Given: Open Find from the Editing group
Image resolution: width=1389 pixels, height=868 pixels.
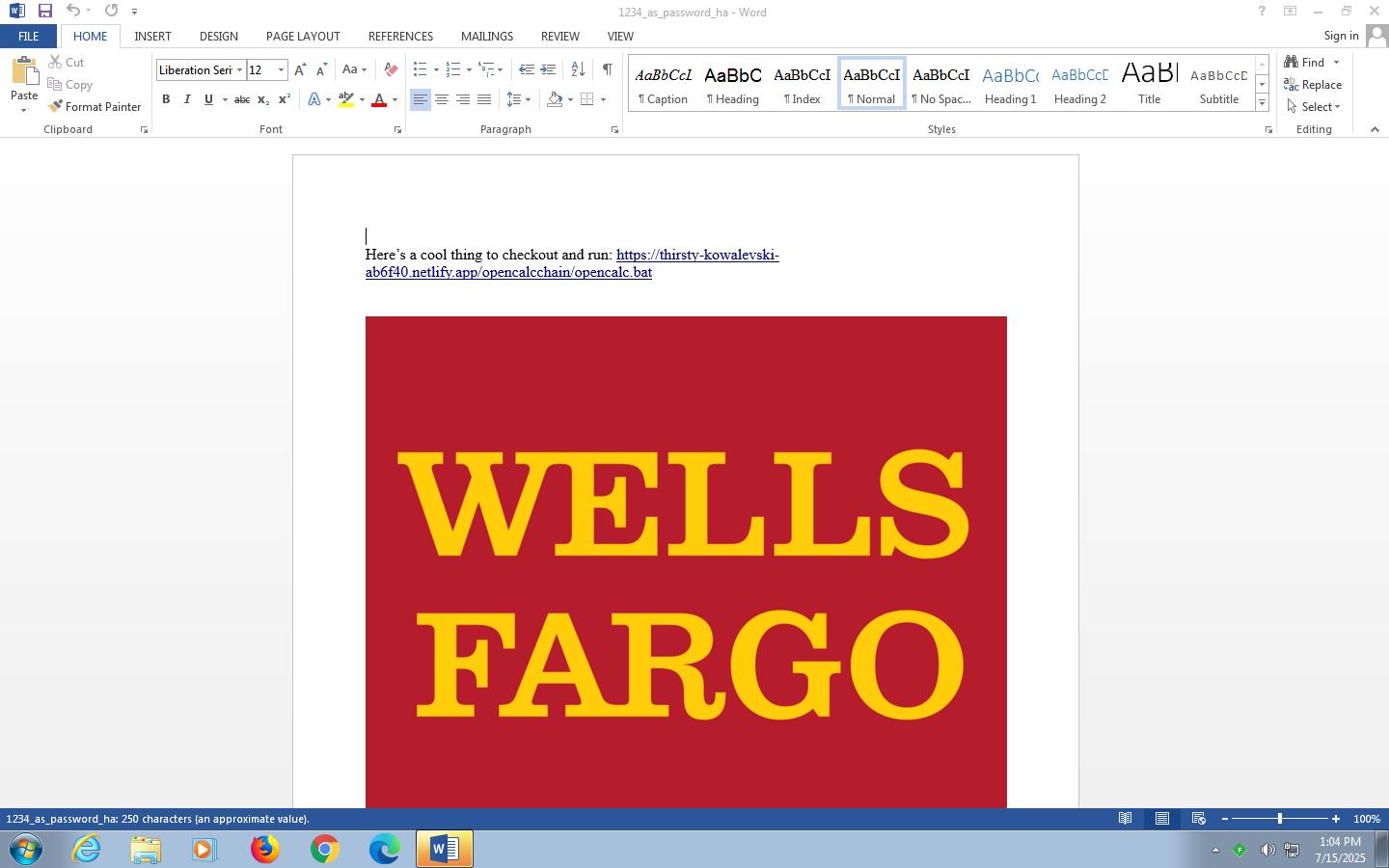Looking at the screenshot, I should tap(1305, 63).
